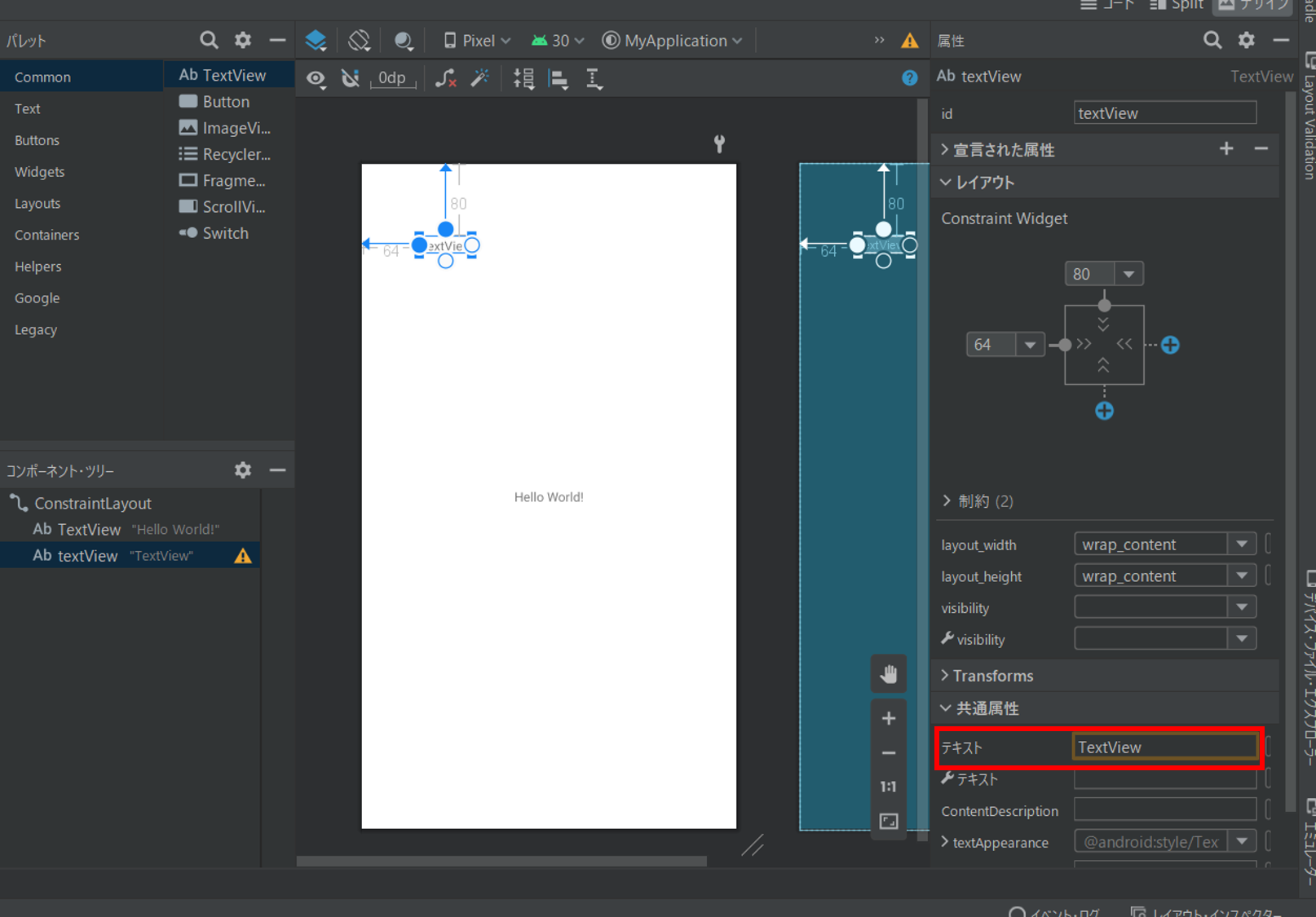Select the Switch widget in the palette
Viewport: 1316px width, 917px height.
point(225,233)
